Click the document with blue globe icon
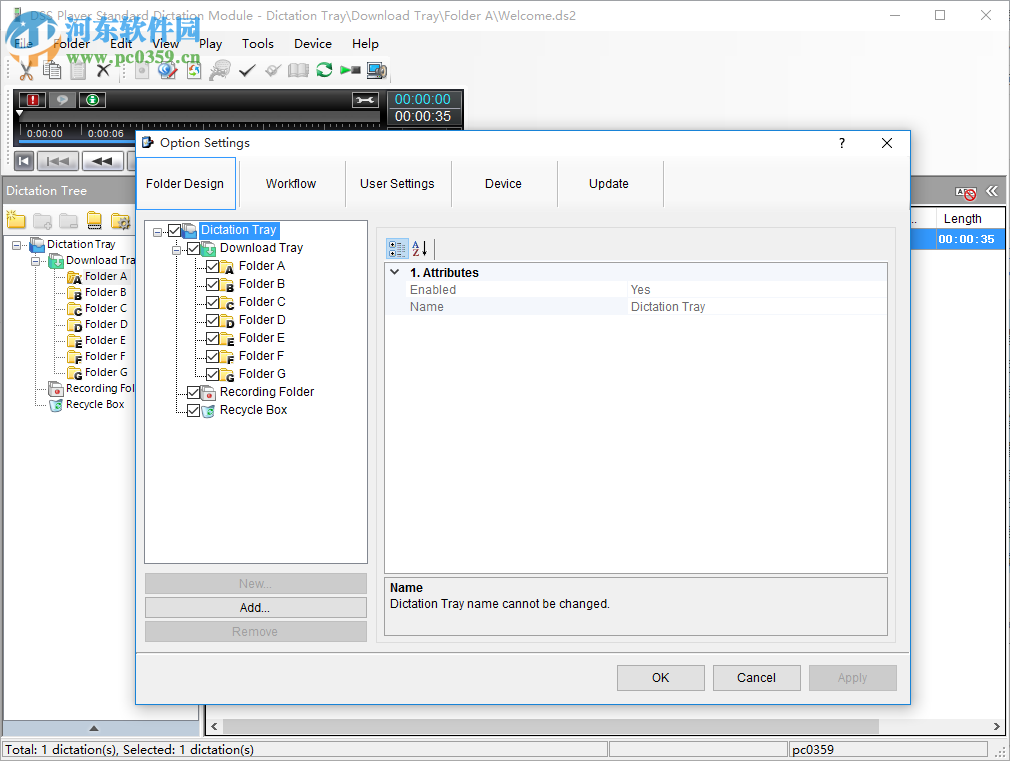 click(x=168, y=70)
